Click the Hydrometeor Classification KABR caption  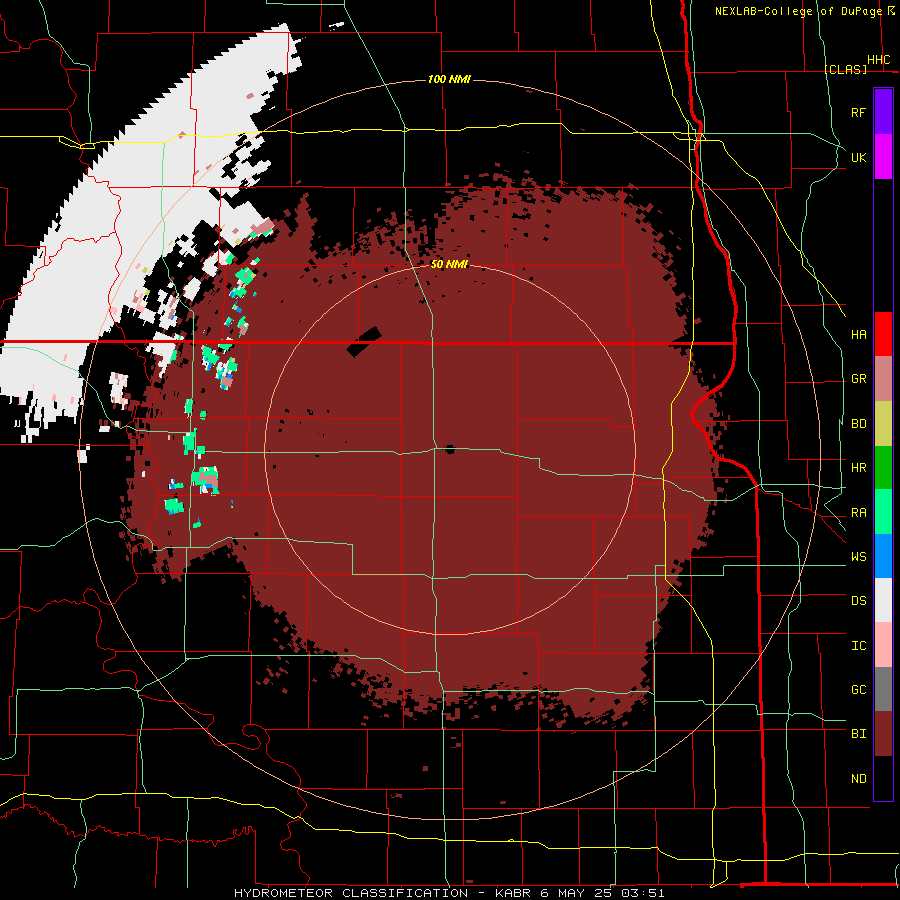449,893
